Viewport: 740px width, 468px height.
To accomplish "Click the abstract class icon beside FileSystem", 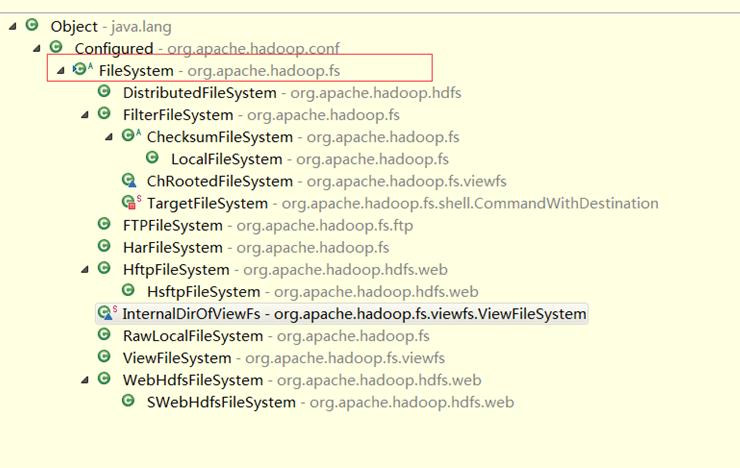I will point(83,69).
